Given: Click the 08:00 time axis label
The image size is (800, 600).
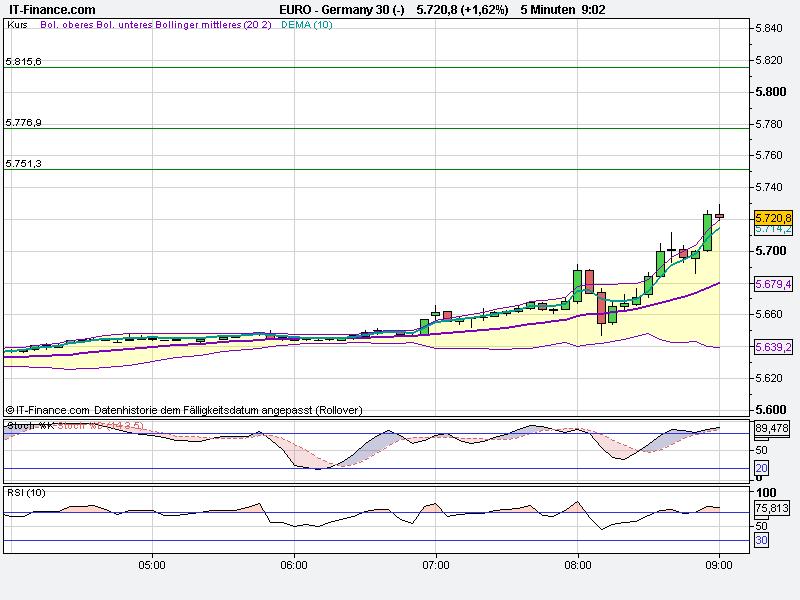Looking at the screenshot, I should tap(578, 565).
